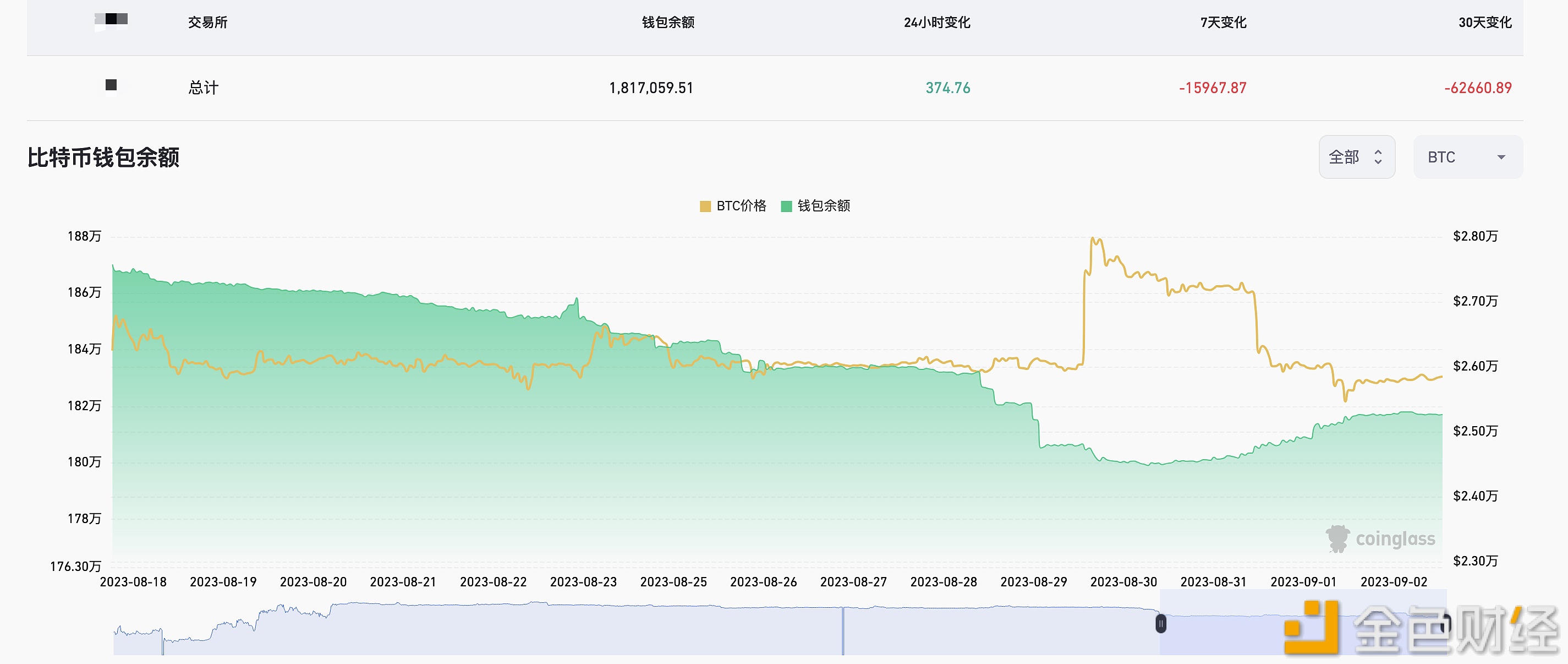Sort by 交易所 column header
The image size is (1568, 664).
point(207,23)
